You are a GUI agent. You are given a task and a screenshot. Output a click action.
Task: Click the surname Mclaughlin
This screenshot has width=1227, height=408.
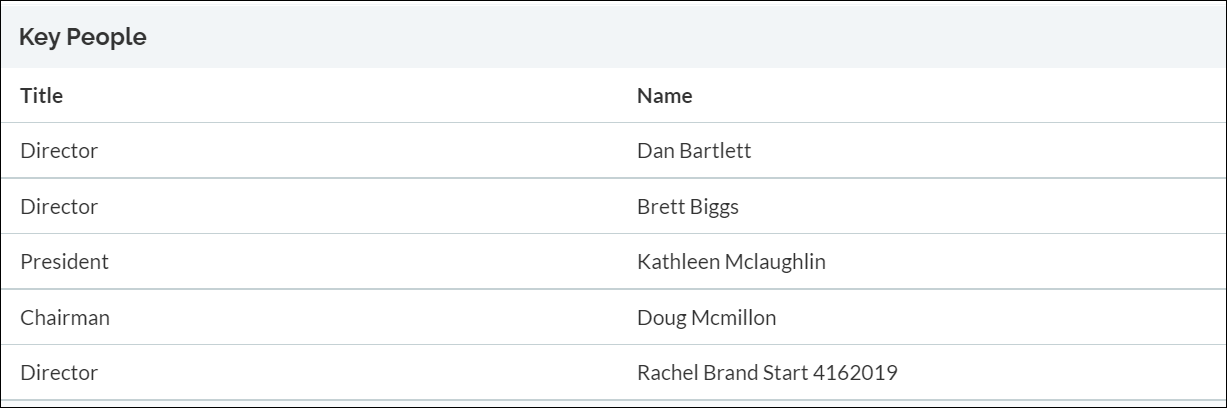pos(777,262)
